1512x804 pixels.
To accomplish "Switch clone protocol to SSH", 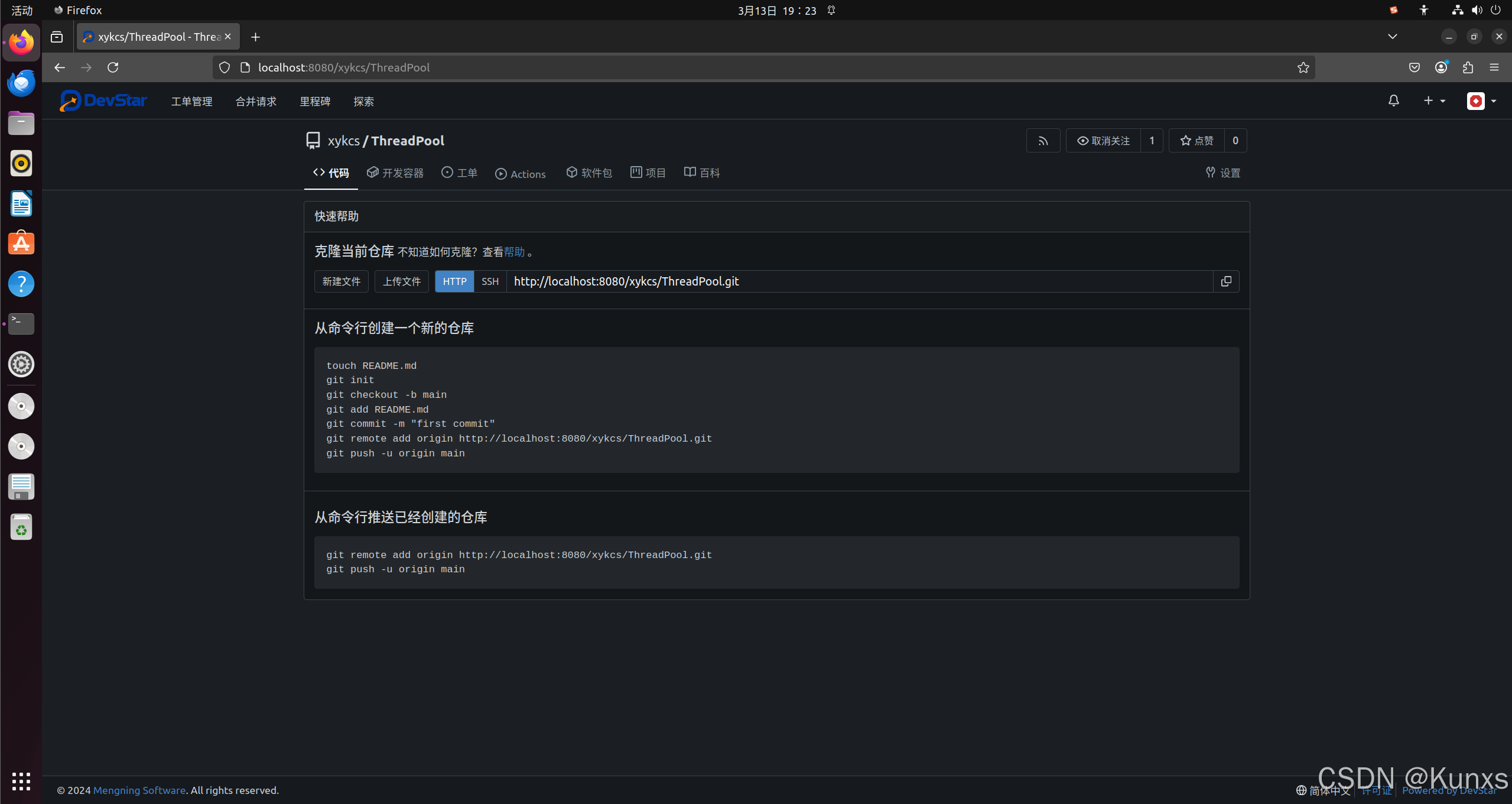I will coord(489,281).
